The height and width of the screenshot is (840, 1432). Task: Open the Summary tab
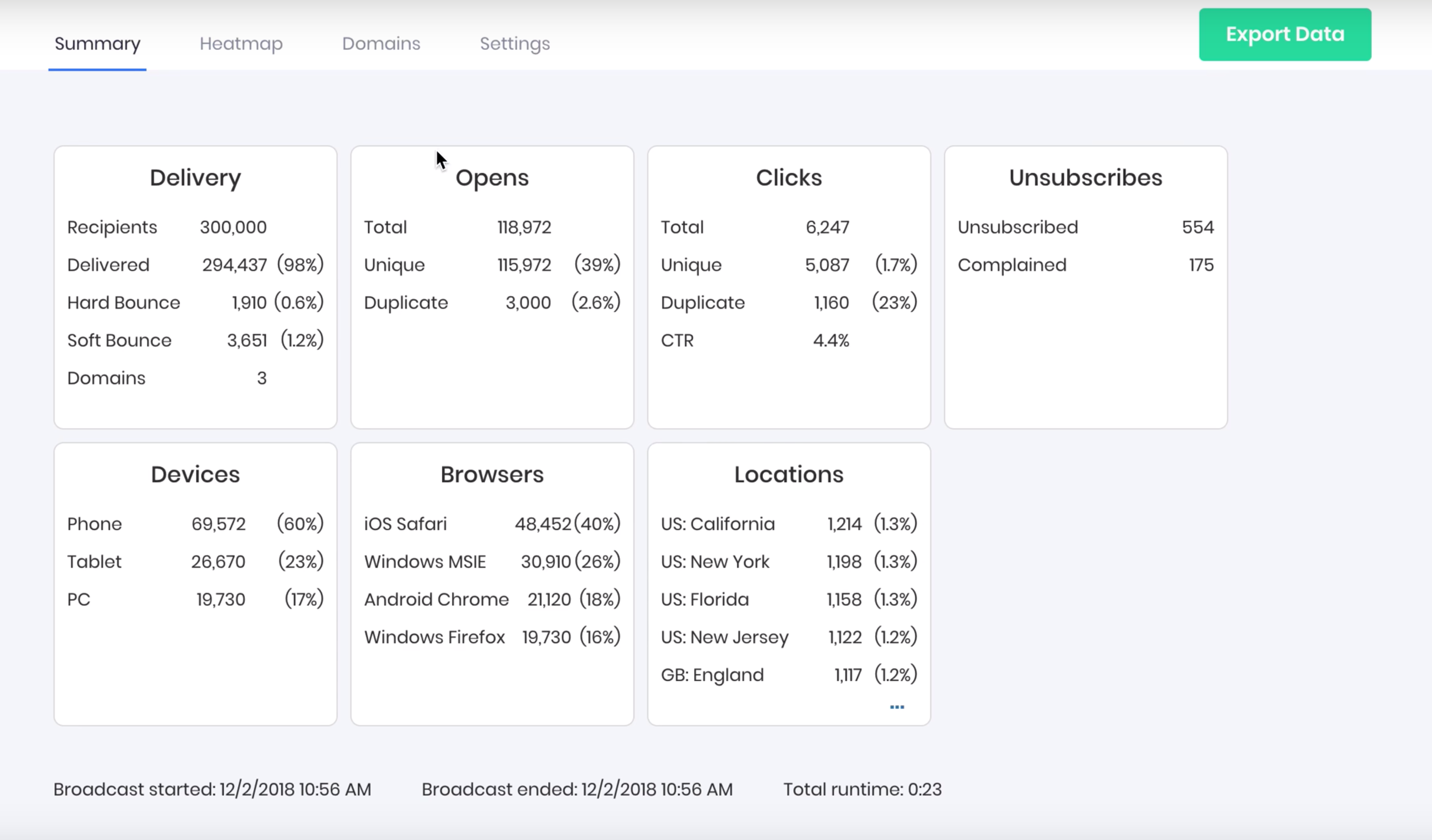[x=97, y=44]
